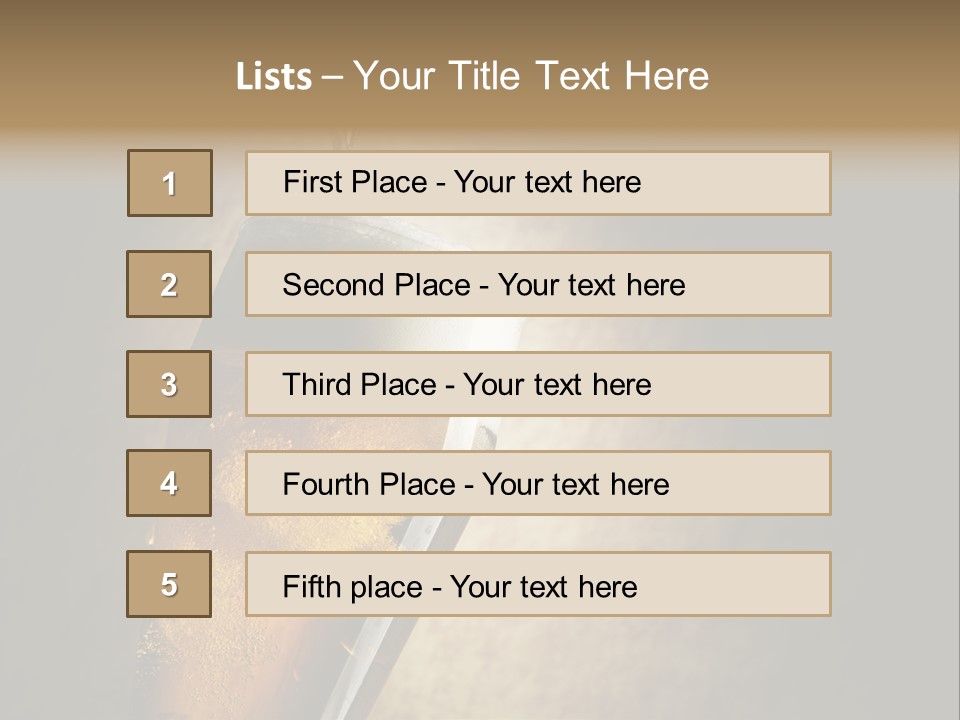The image size is (960, 720).
Task: Click the number 1 box
Action: pyautogui.click(x=170, y=183)
